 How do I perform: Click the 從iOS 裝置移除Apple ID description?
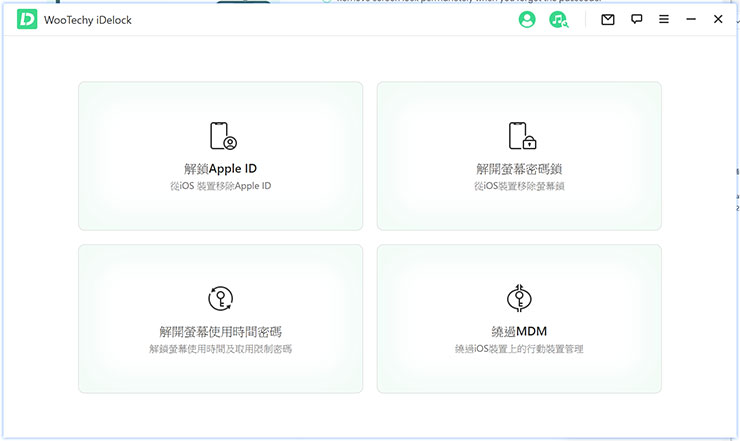click(x=221, y=187)
